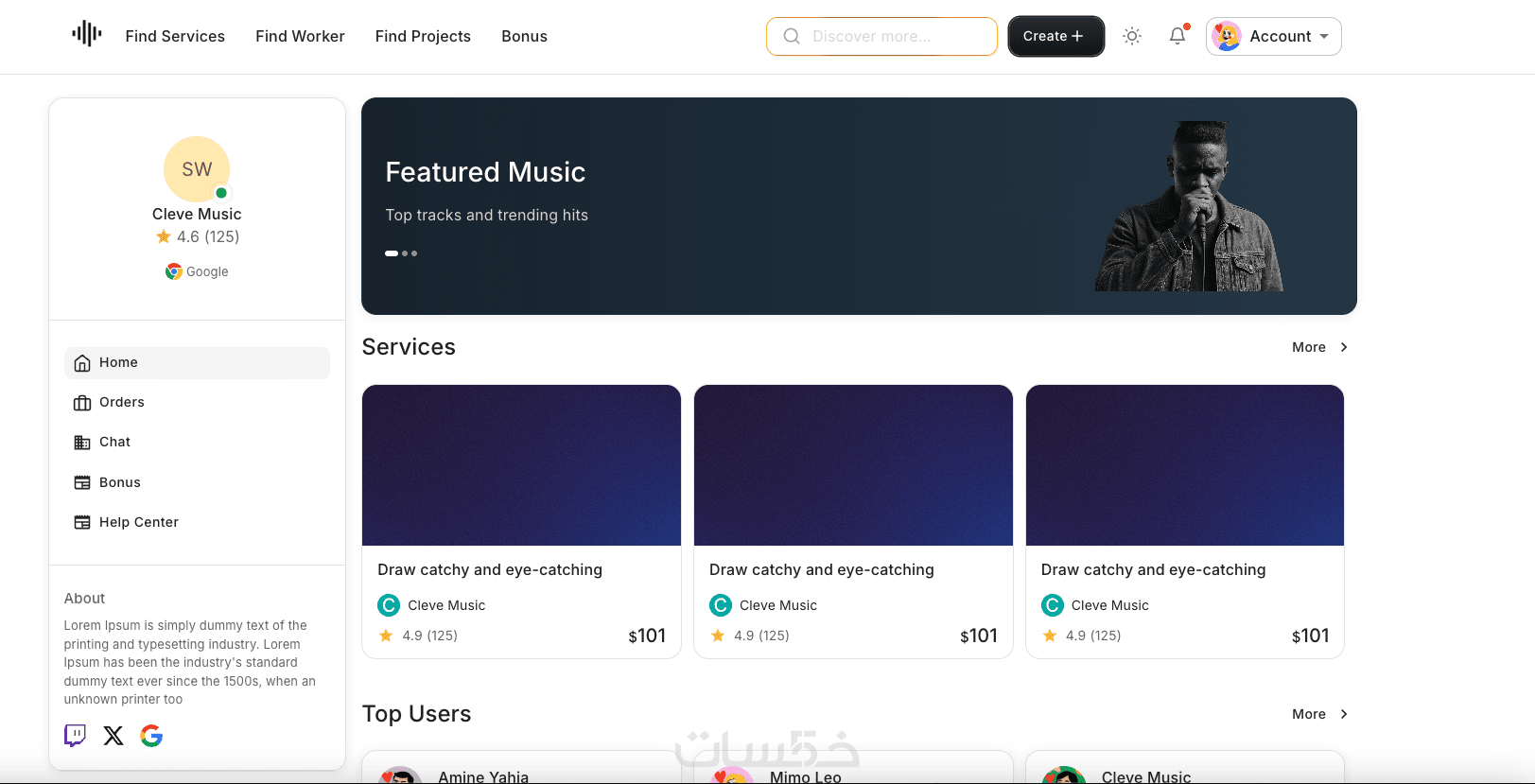Select the second banner carousel dot

(x=406, y=253)
